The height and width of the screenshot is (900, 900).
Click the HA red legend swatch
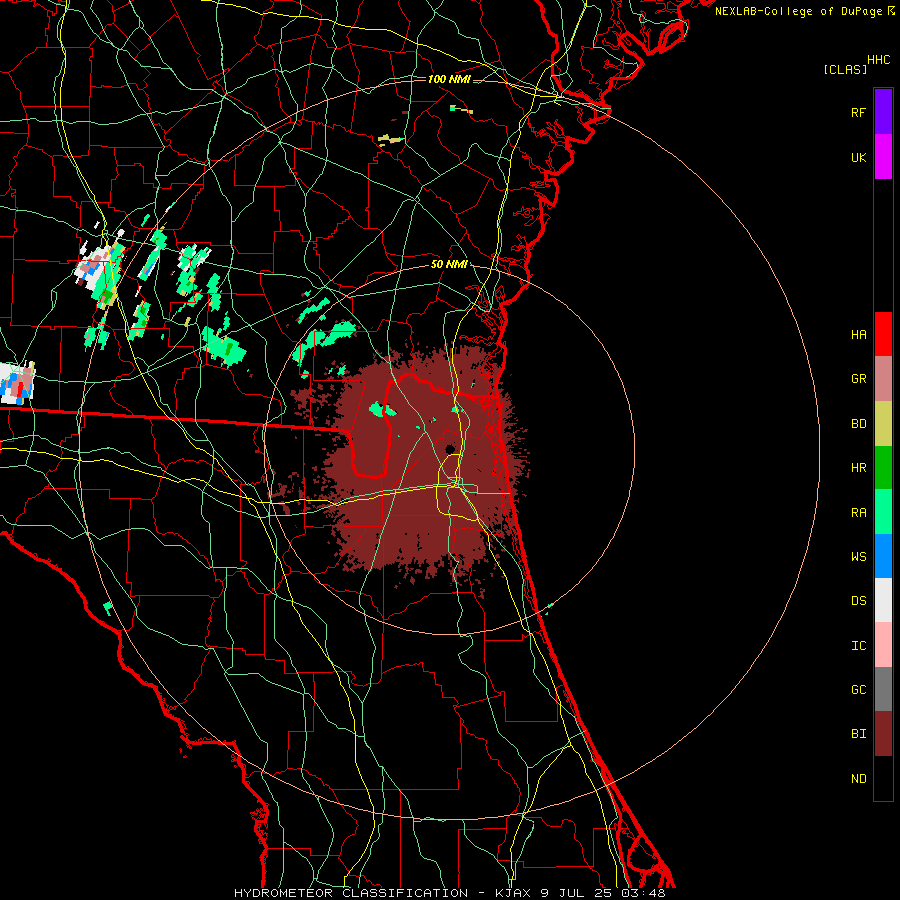click(883, 334)
